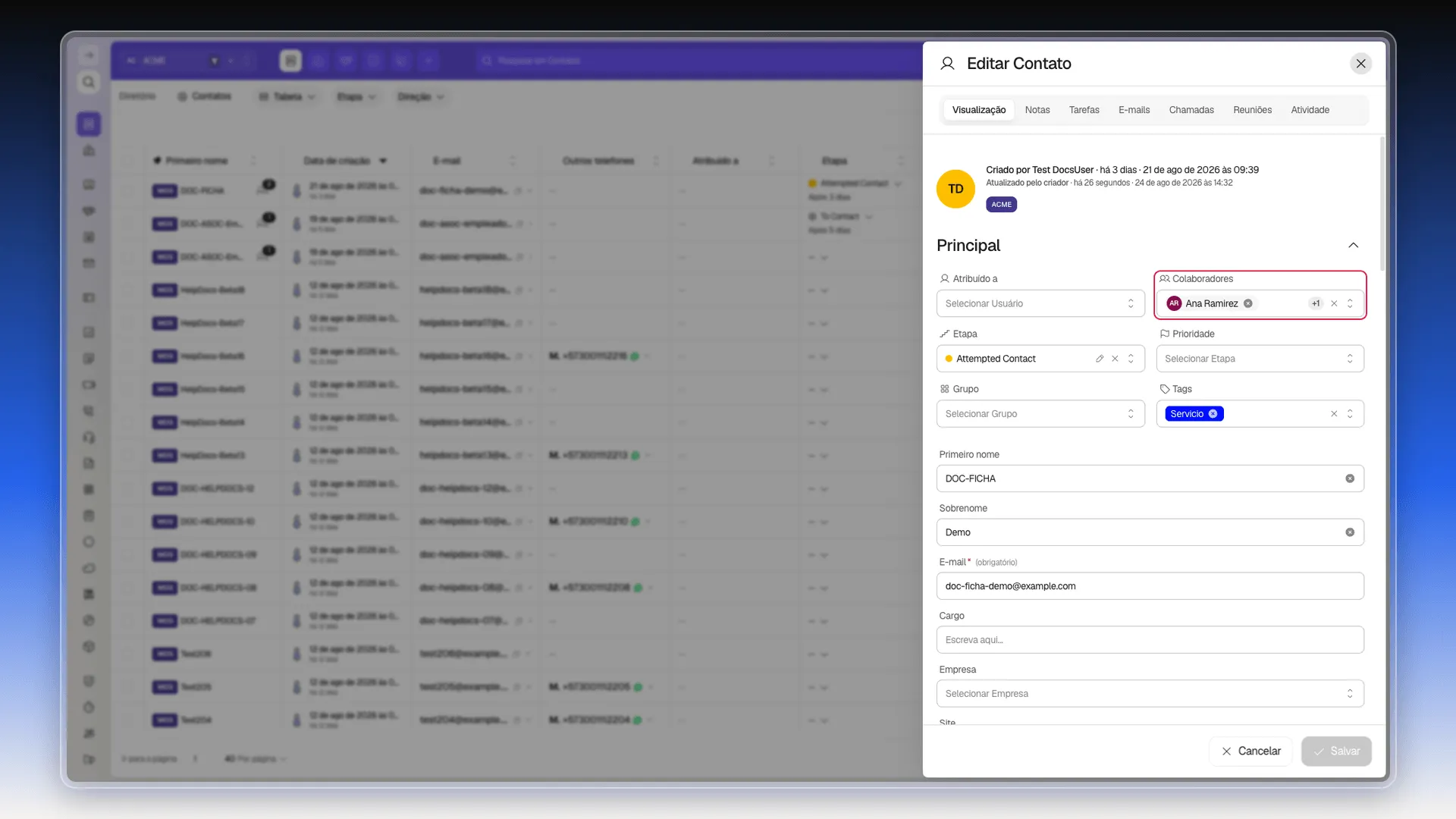Remove the Servicio tag
Viewport: 1456px width, 819px height.
click(x=1213, y=414)
